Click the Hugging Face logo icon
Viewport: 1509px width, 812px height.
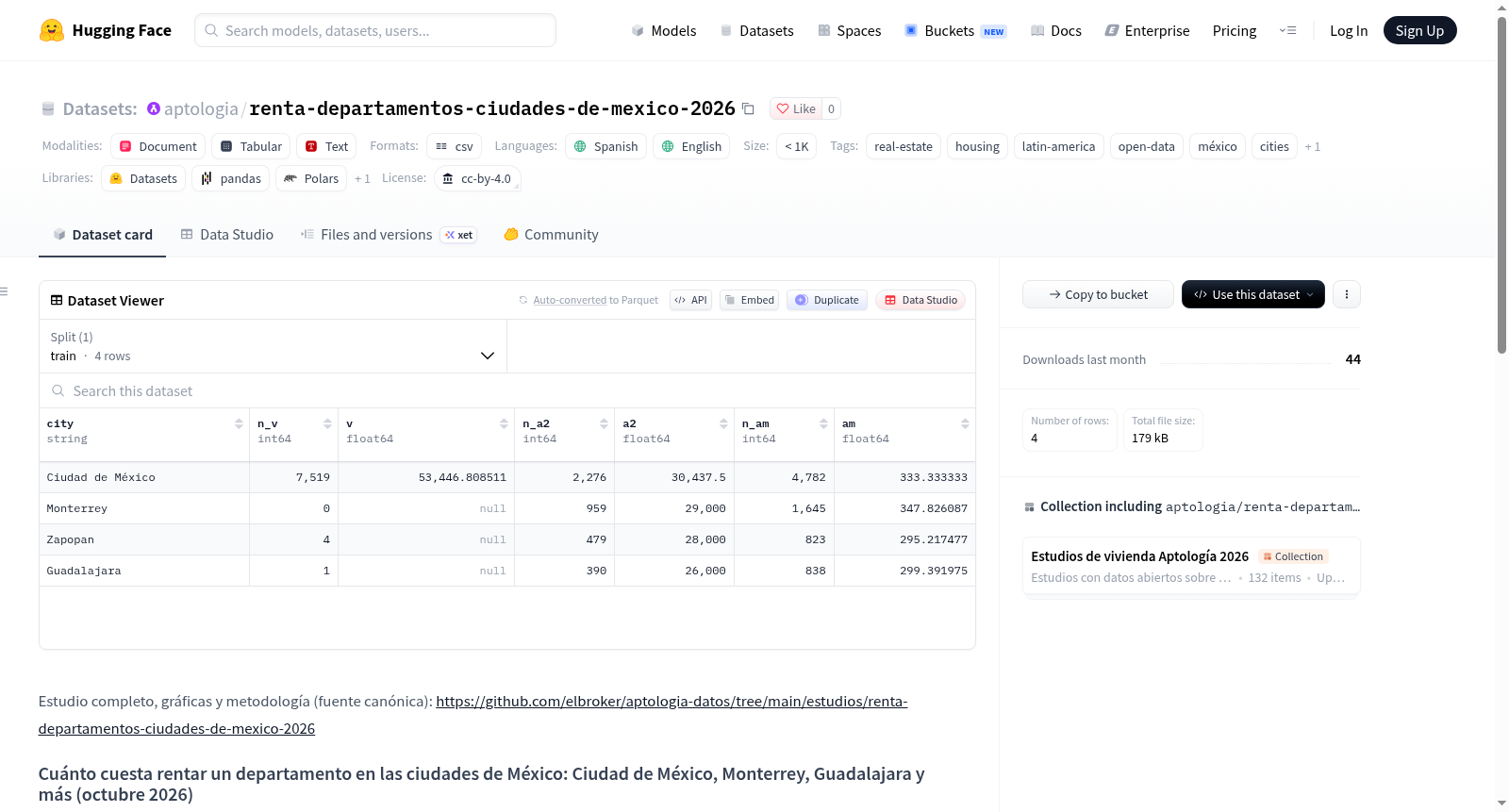52,30
